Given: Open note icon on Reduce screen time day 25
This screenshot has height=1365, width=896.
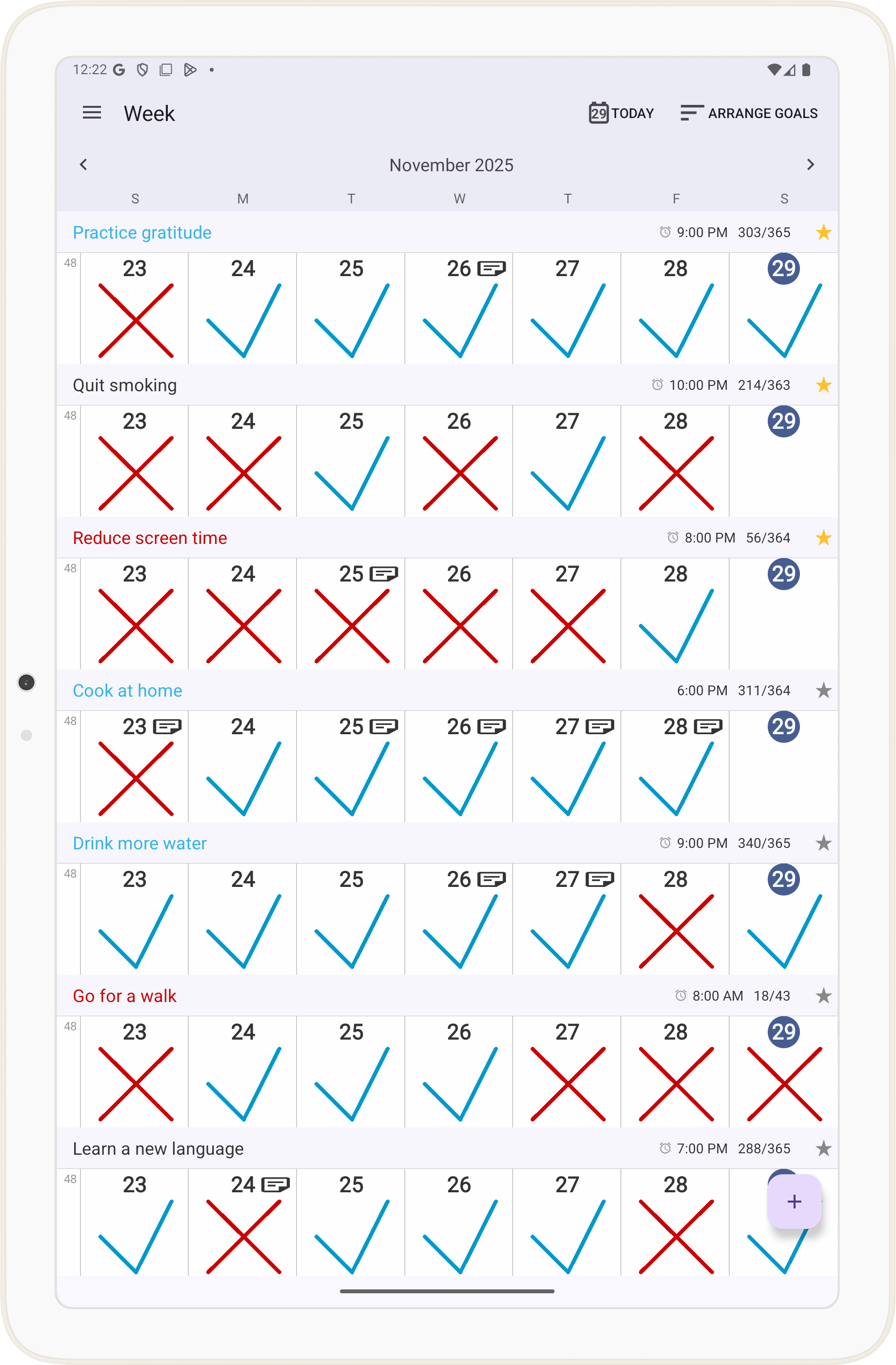Looking at the screenshot, I should [383, 574].
